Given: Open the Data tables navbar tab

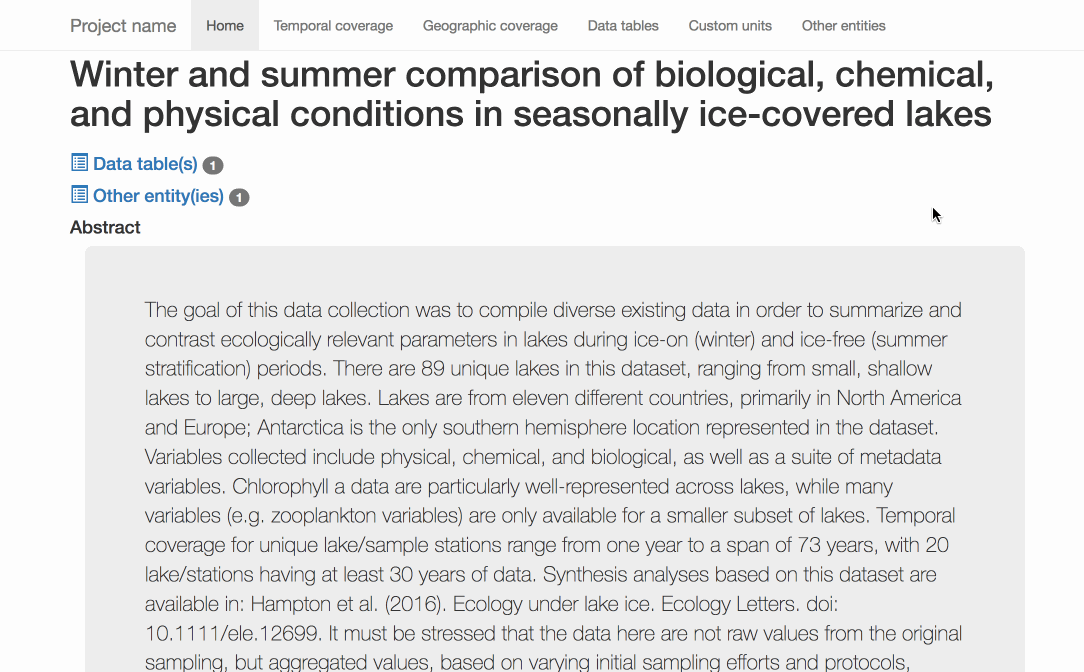Looking at the screenshot, I should 623,26.
